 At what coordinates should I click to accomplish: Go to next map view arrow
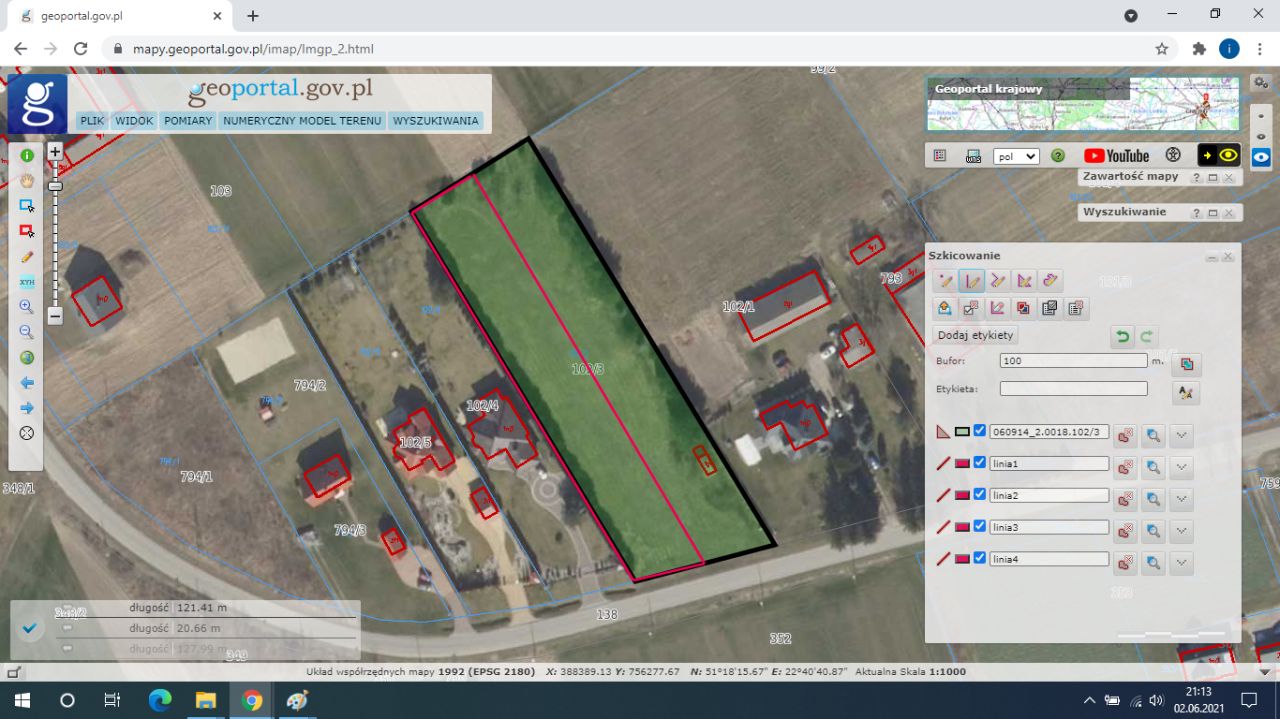[27, 408]
